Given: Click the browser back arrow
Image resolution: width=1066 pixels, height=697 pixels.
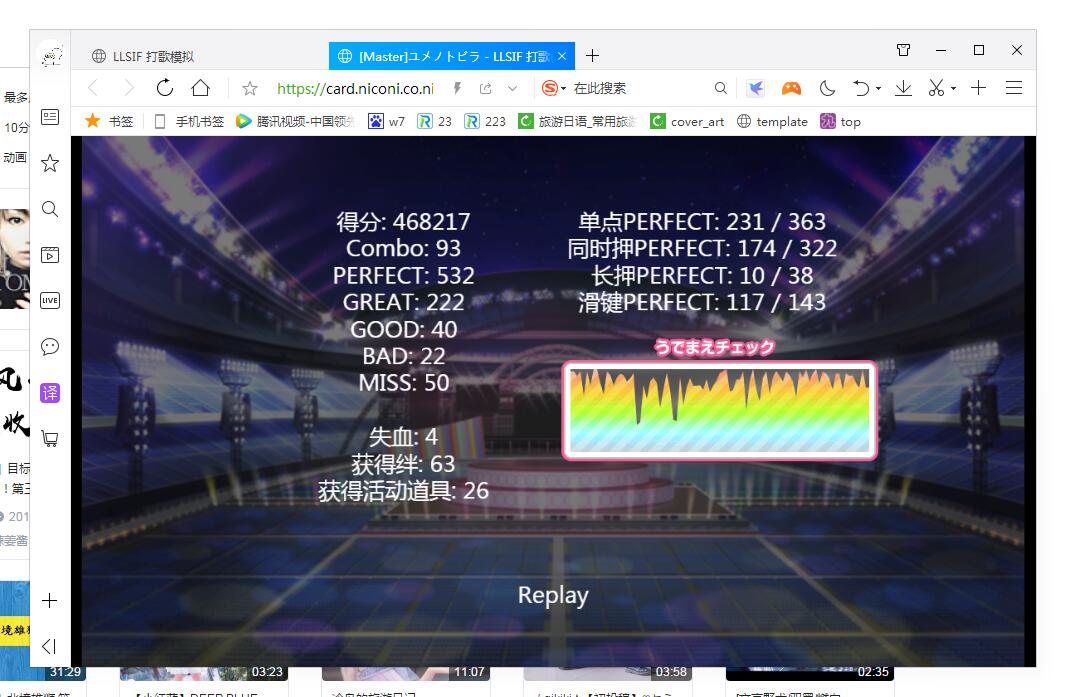Looking at the screenshot, I should click(x=93, y=88).
